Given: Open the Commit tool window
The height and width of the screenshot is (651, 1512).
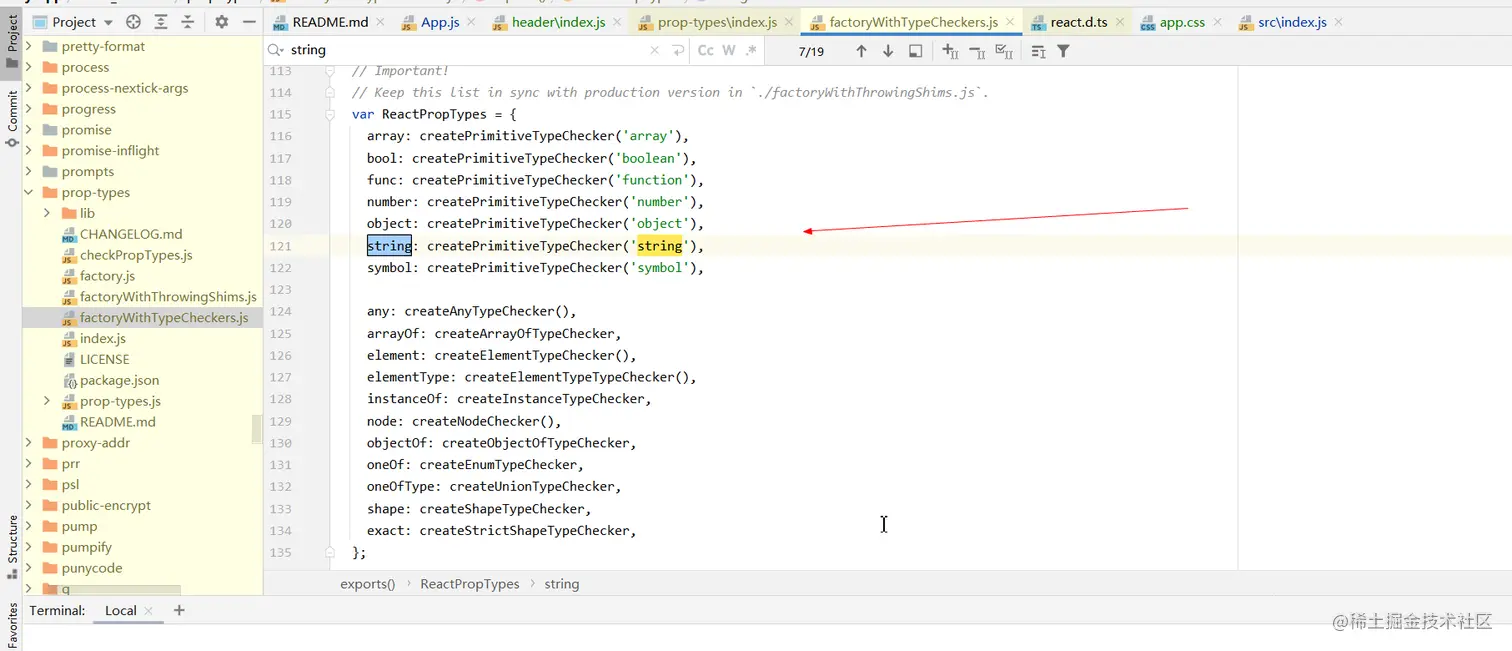Looking at the screenshot, I should [x=12, y=118].
